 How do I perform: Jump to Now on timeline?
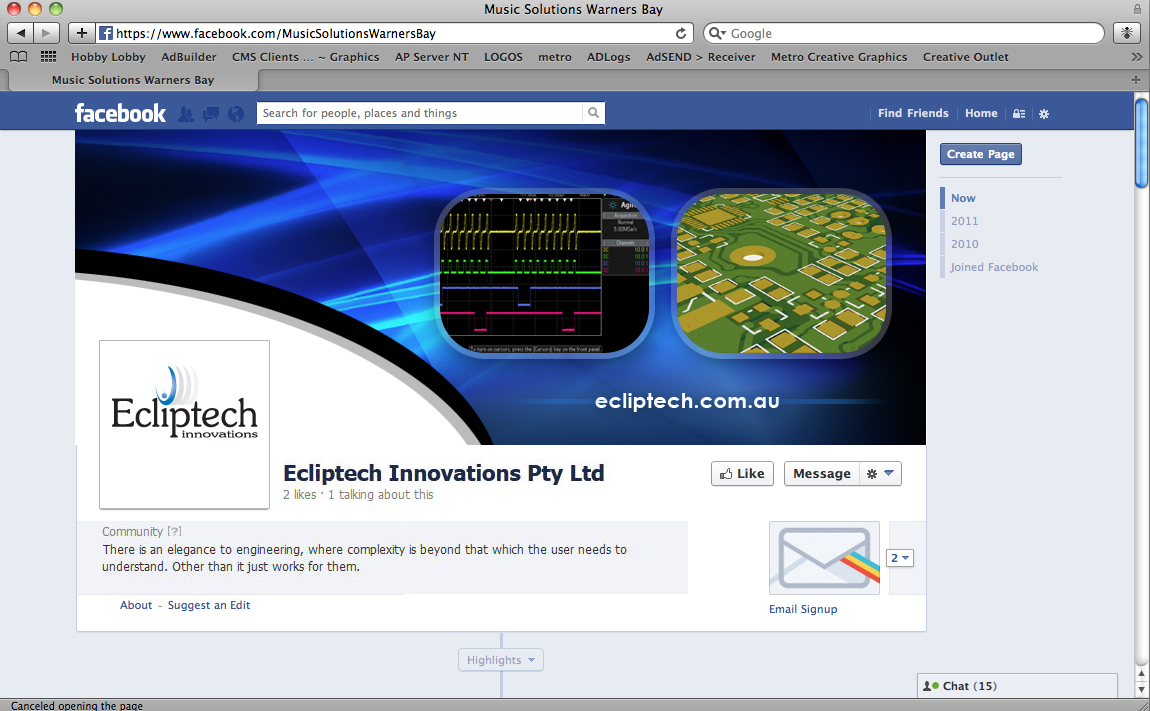pos(963,198)
